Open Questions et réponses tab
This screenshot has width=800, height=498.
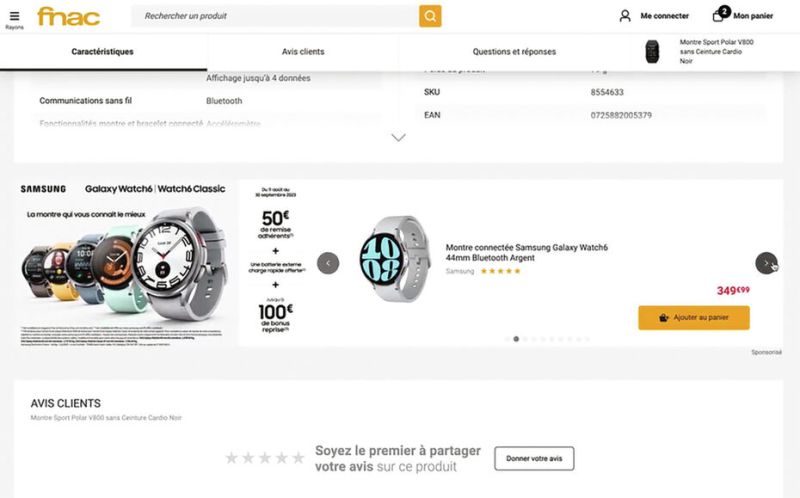pyautogui.click(x=514, y=51)
